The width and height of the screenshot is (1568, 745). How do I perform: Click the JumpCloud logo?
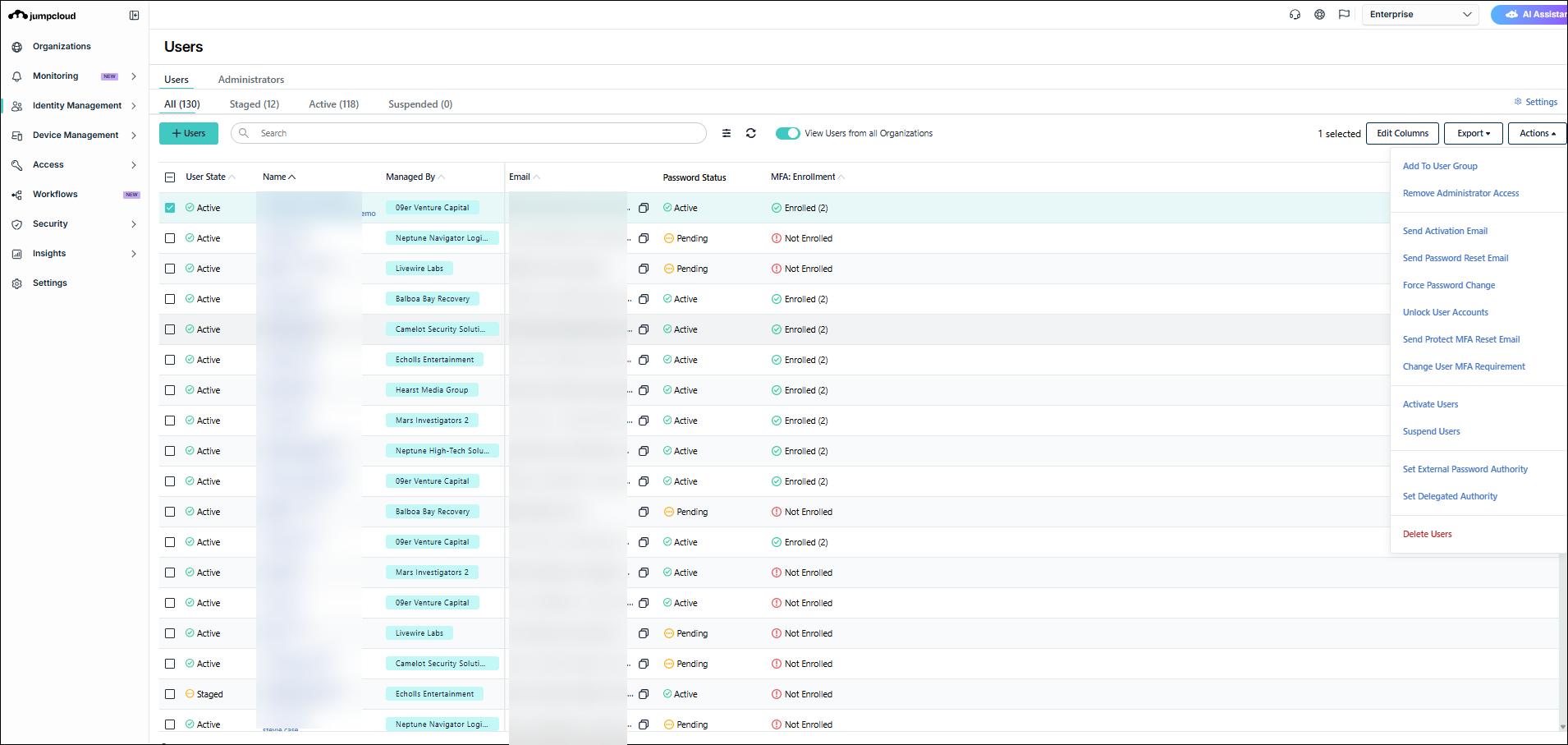42,16
